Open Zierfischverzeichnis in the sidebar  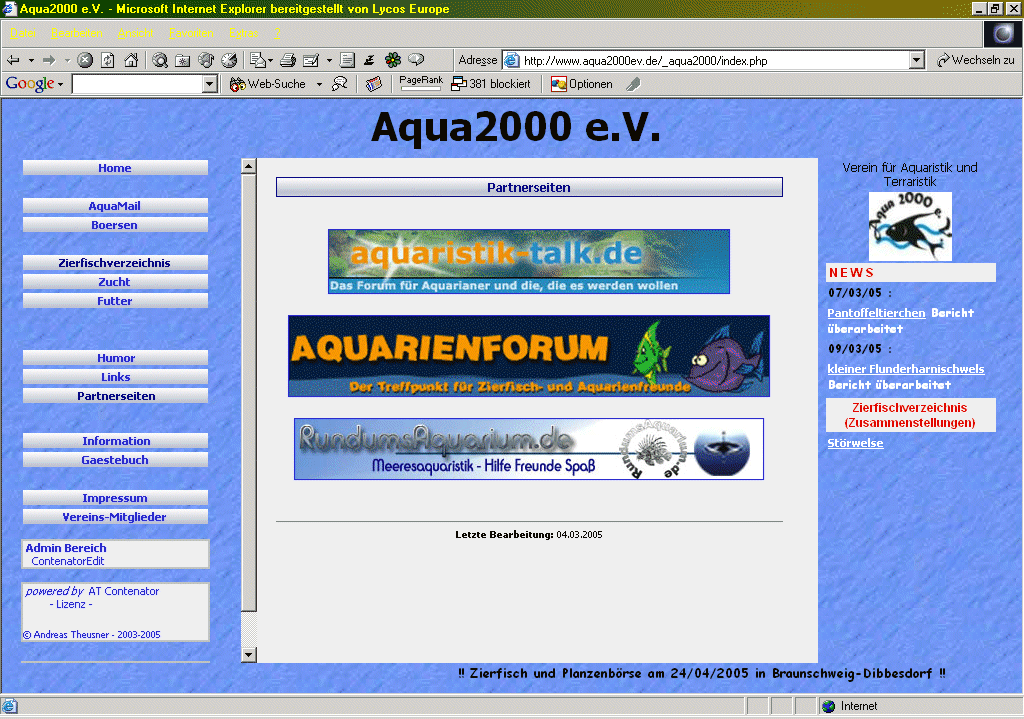click(x=115, y=263)
